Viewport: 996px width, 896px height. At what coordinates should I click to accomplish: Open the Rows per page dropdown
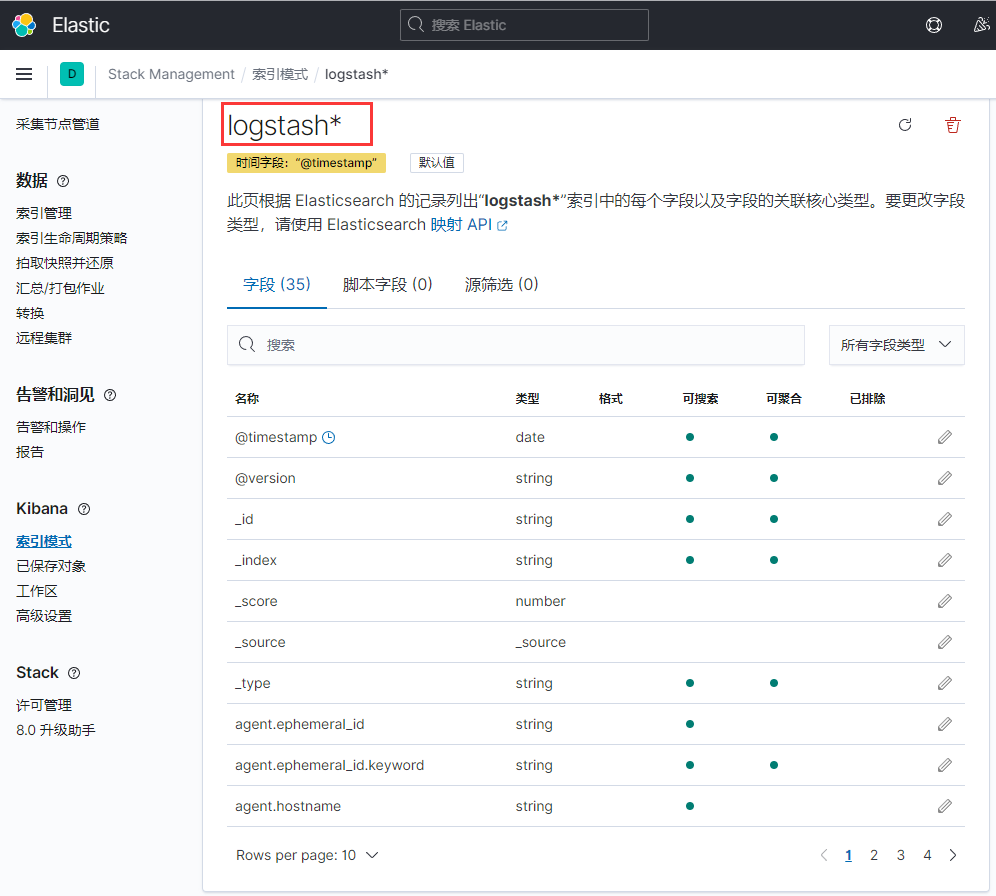(x=306, y=855)
